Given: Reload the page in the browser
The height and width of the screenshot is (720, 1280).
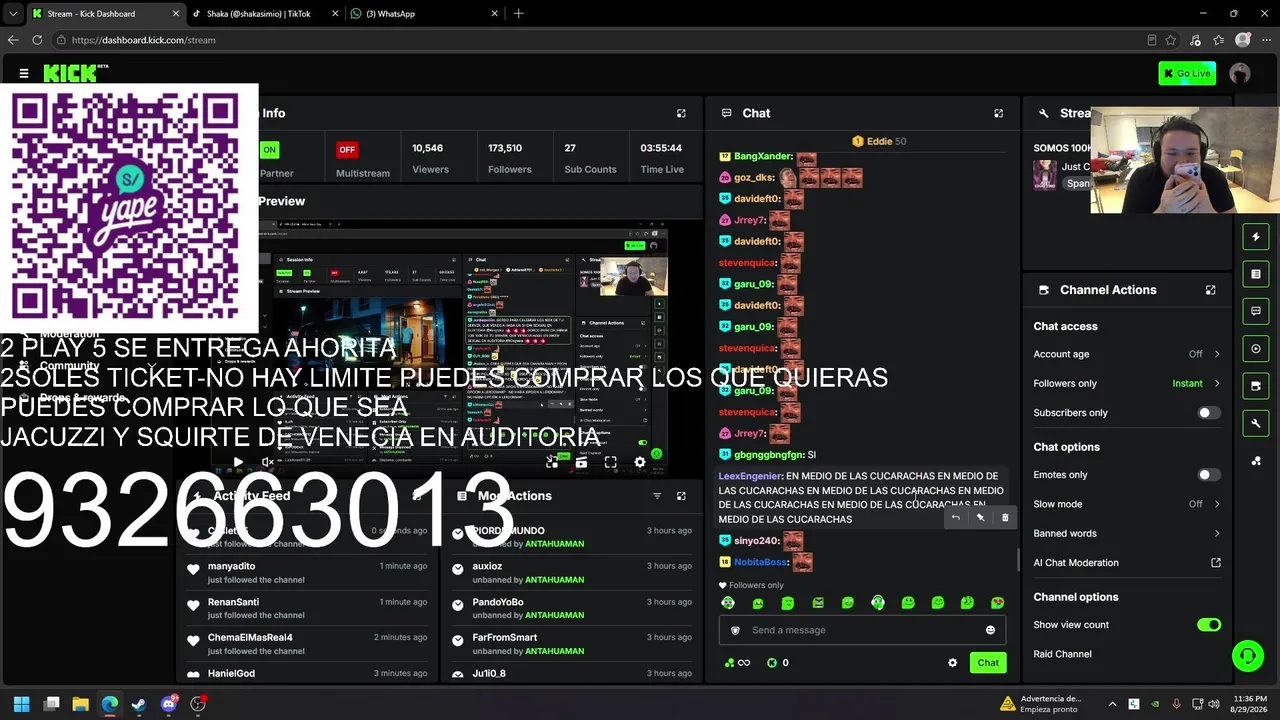Looking at the screenshot, I should [x=37, y=40].
